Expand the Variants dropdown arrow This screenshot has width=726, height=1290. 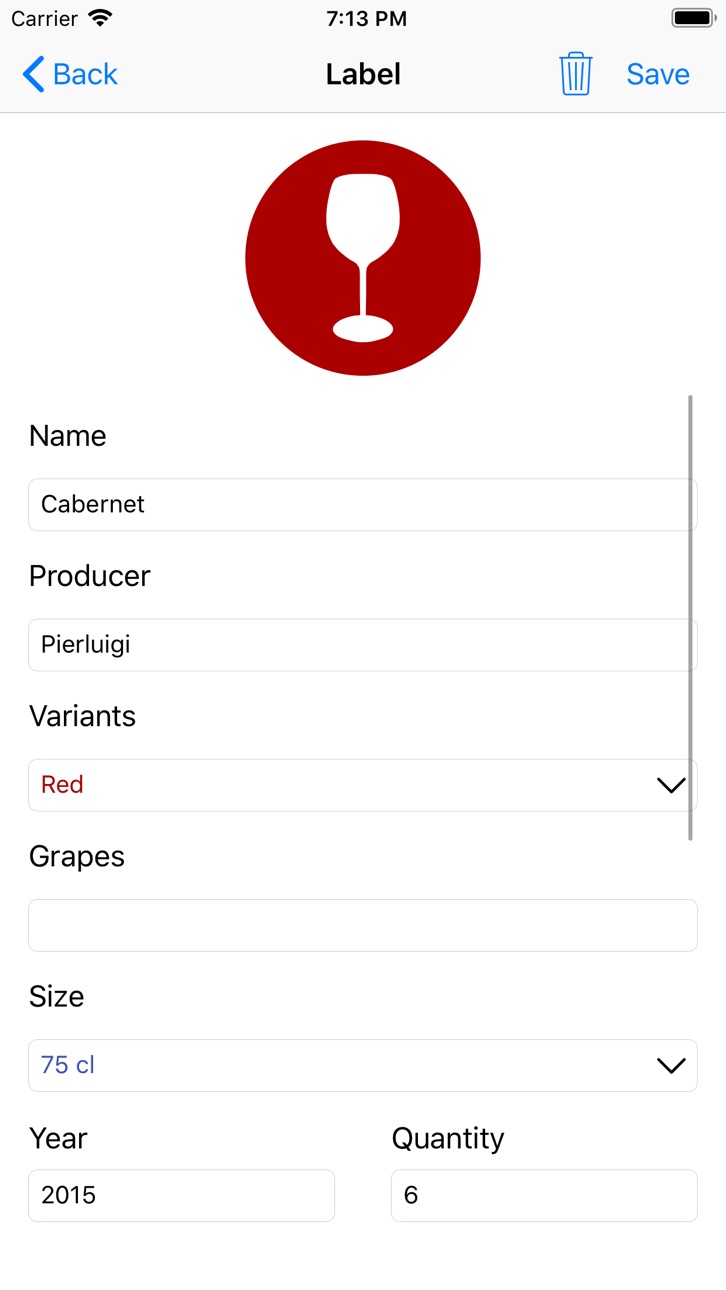[x=671, y=785]
